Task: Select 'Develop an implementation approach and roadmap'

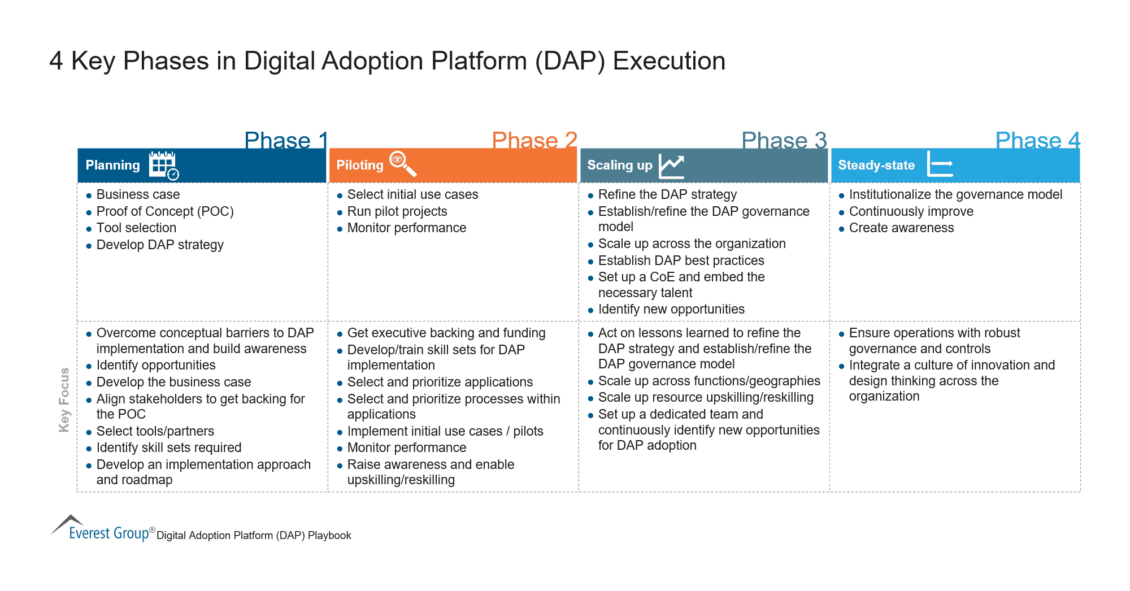Action: click(203, 472)
